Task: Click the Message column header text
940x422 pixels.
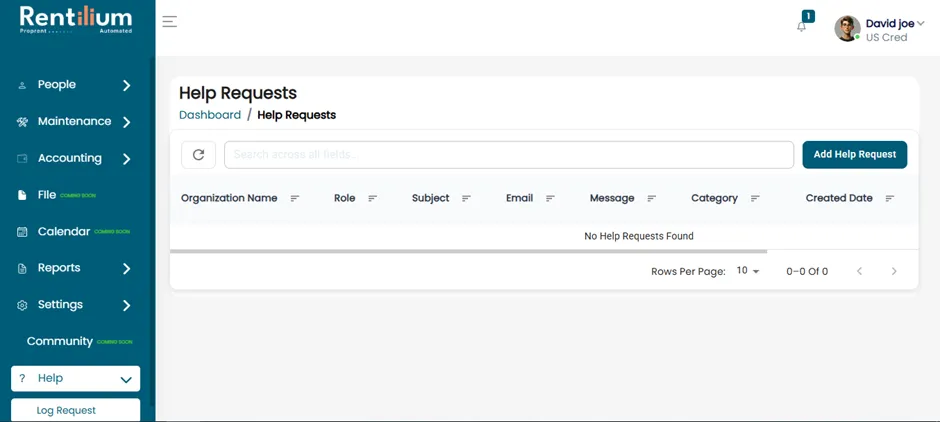Action: tap(612, 198)
